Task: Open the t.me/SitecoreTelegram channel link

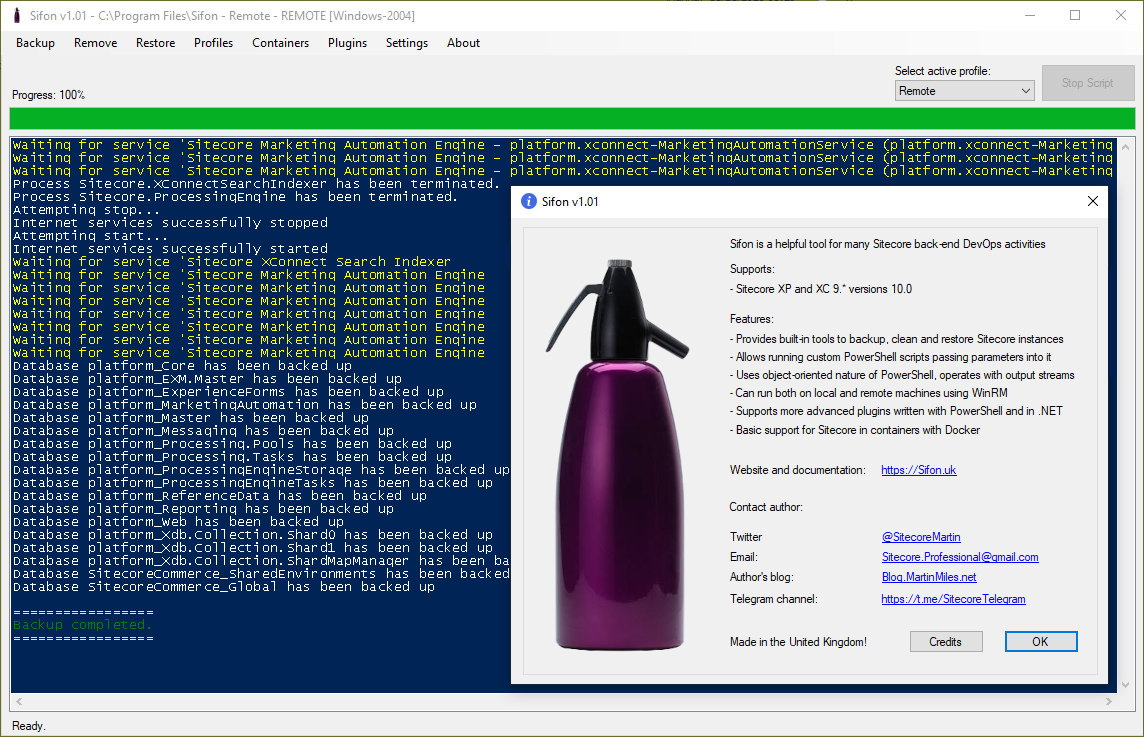Action: (953, 598)
